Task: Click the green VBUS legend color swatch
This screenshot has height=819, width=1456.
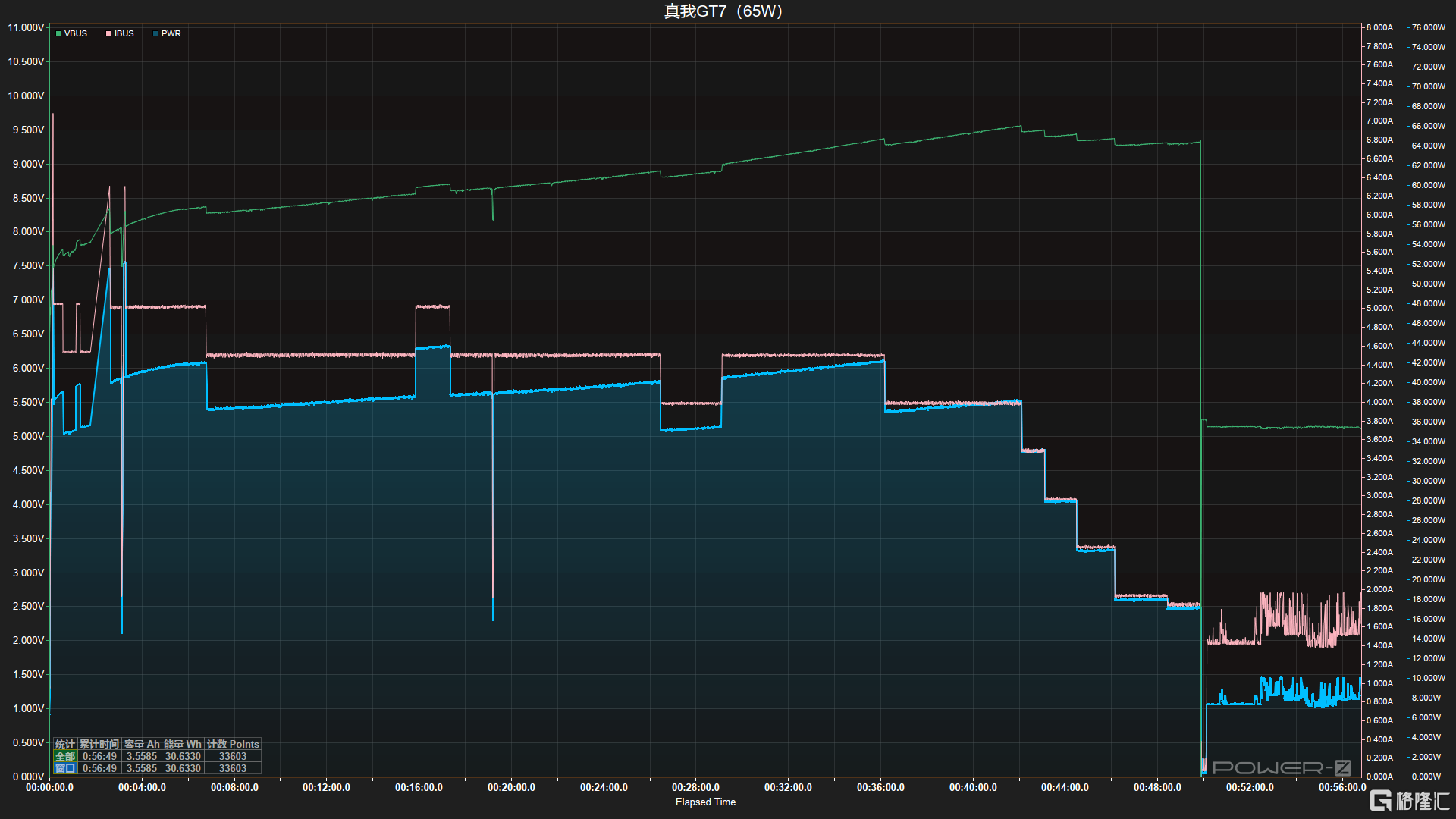Action: coord(58,34)
